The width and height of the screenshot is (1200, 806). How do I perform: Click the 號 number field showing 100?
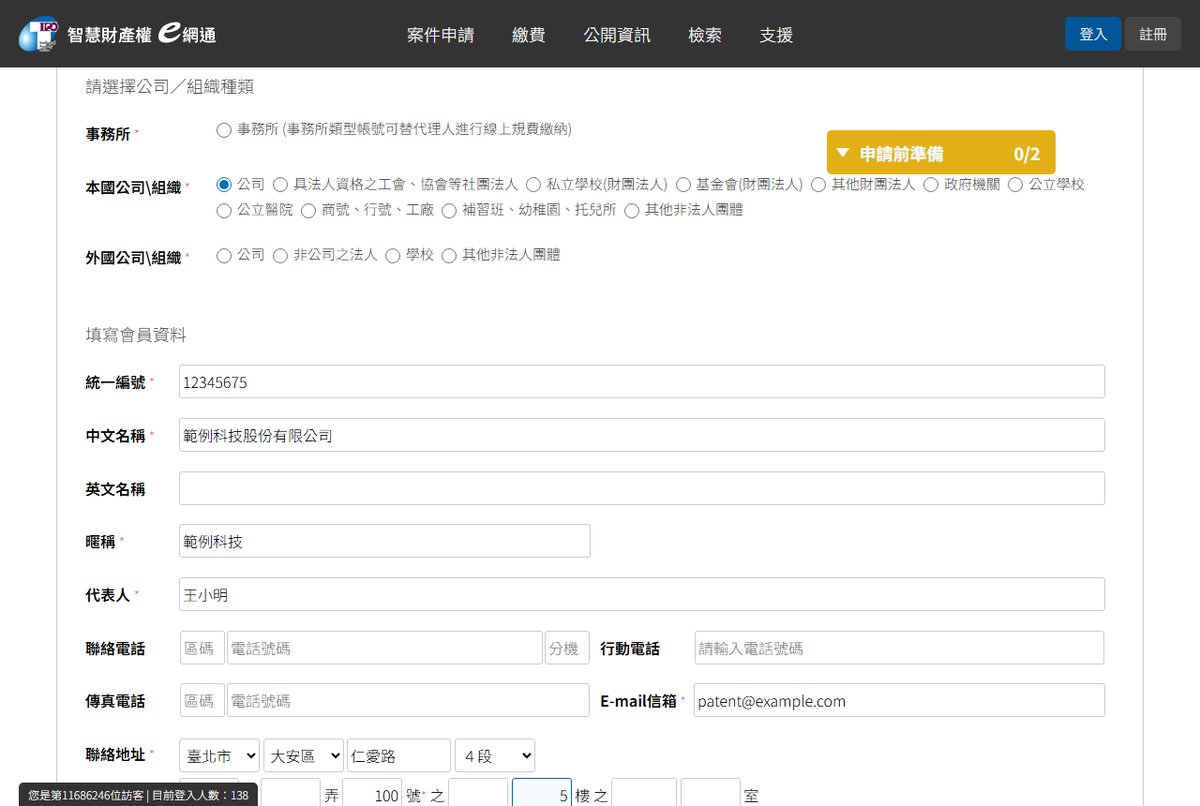372,793
